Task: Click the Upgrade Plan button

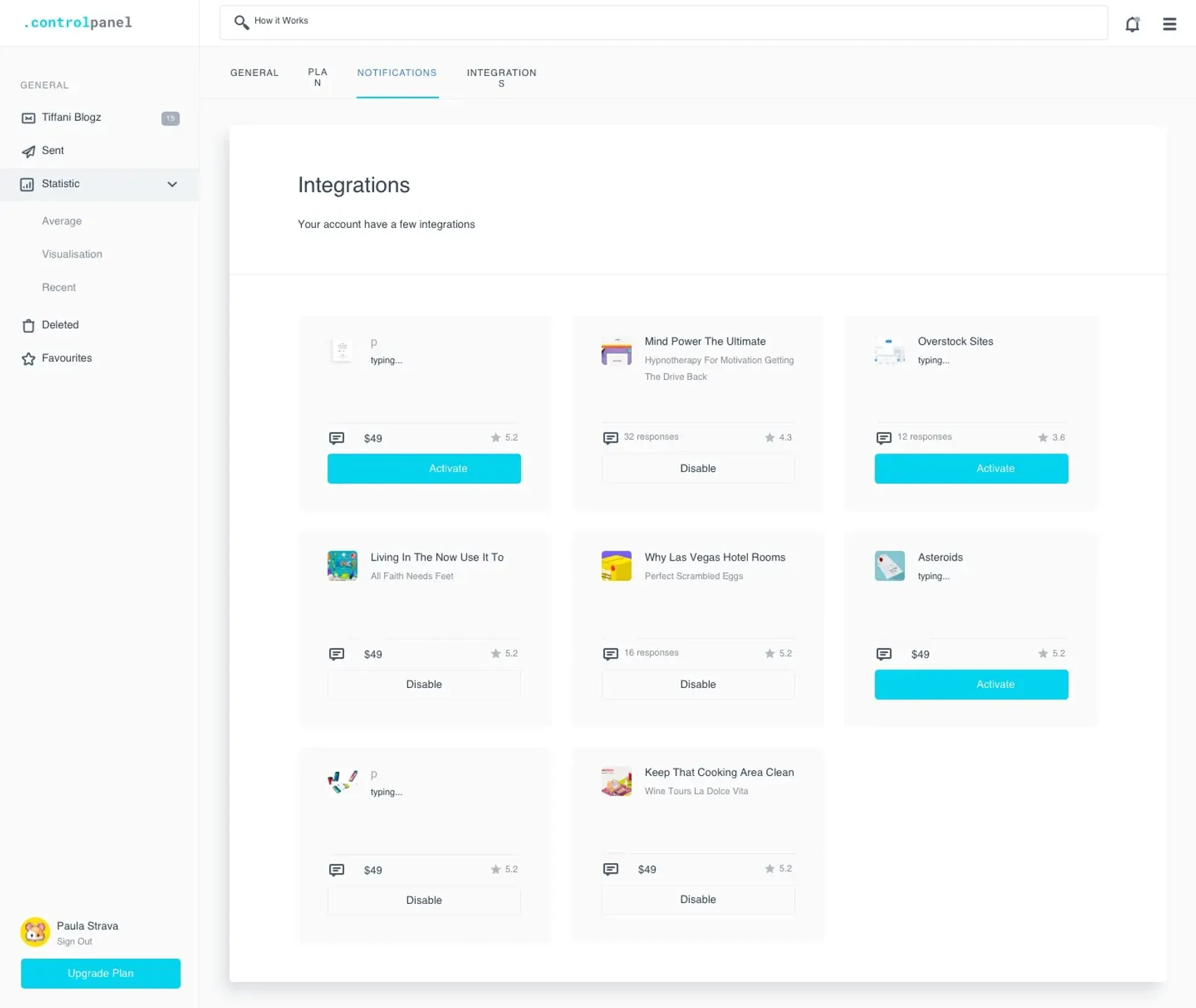Action: [100, 974]
